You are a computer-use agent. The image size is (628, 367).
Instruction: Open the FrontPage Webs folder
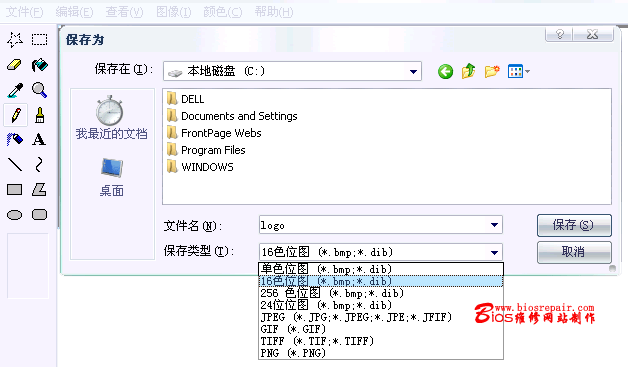coord(214,133)
